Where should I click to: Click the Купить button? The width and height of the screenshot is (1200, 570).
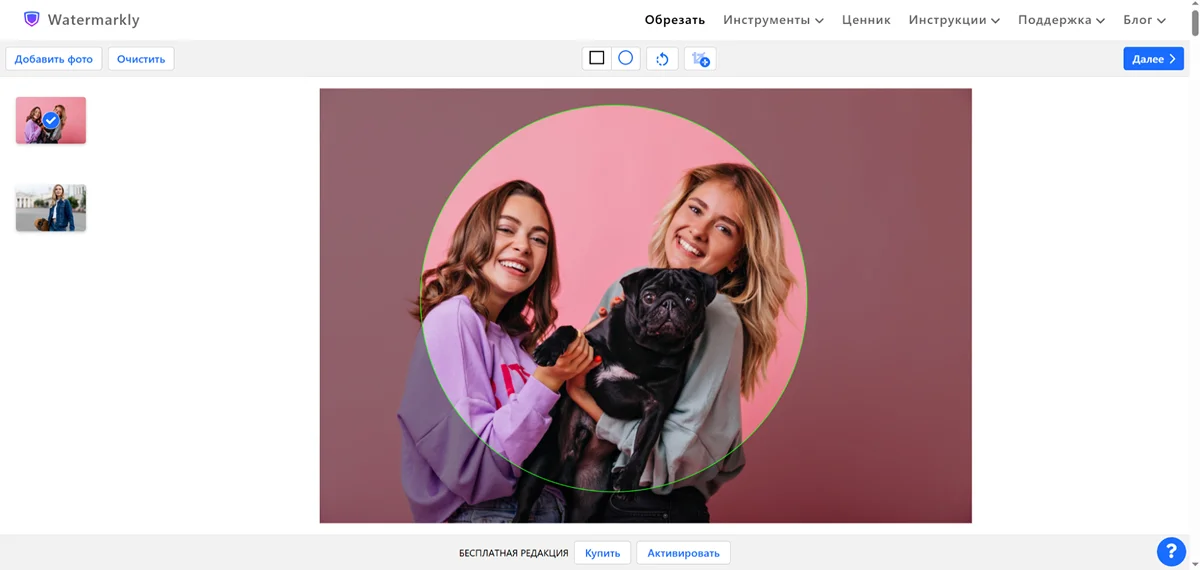pos(602,553)
